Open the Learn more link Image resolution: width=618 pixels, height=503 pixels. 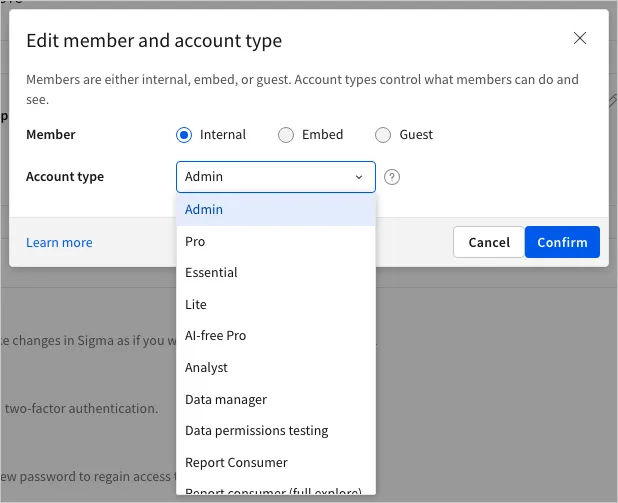click(x=59, y=242)
